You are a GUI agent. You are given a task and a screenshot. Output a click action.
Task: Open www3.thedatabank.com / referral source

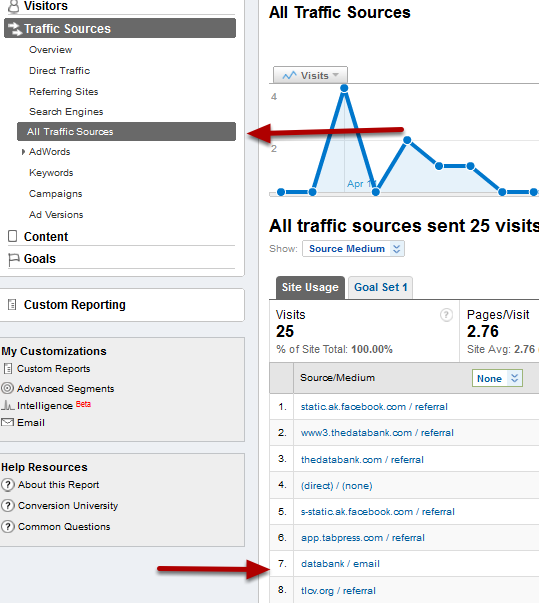click(x=377, y=433)
